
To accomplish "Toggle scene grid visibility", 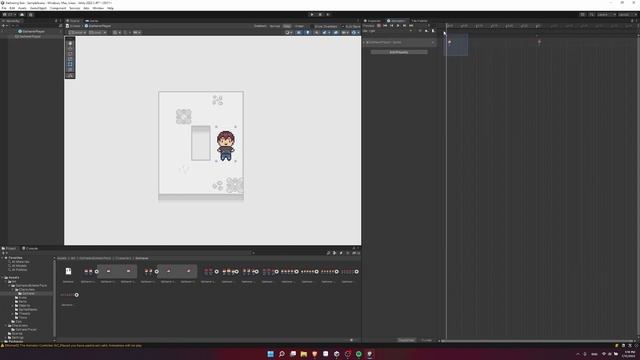I will (116, 33).
